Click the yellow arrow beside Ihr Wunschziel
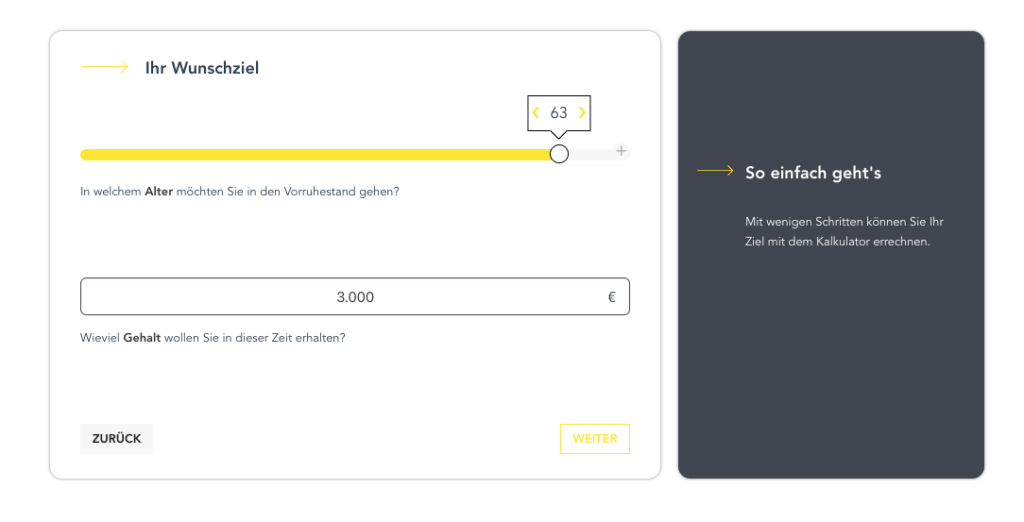This screenshot has height=522, width=1024. [x=104, y=67]
